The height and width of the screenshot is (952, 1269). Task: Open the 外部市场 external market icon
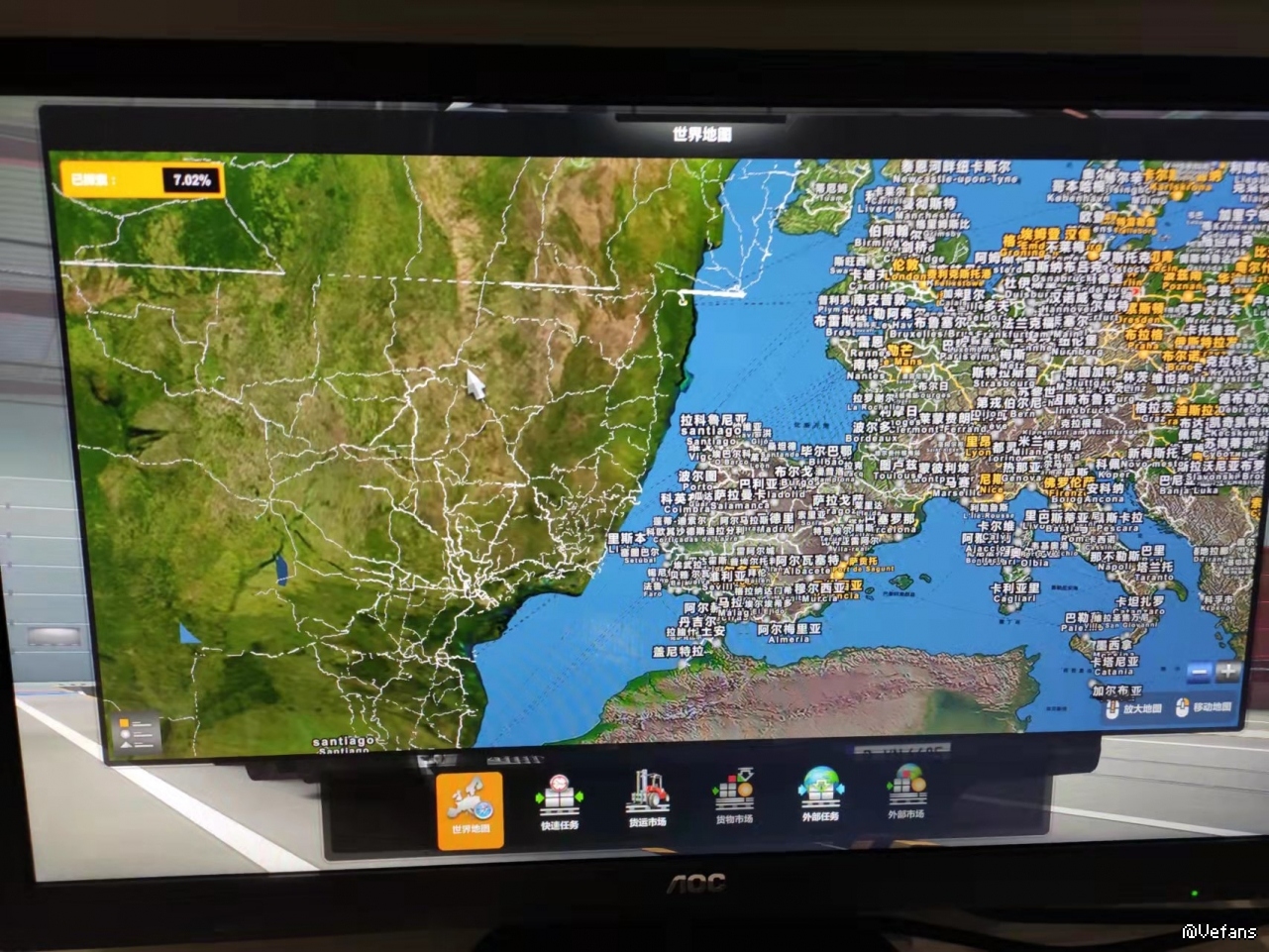(x=905, y=792)
